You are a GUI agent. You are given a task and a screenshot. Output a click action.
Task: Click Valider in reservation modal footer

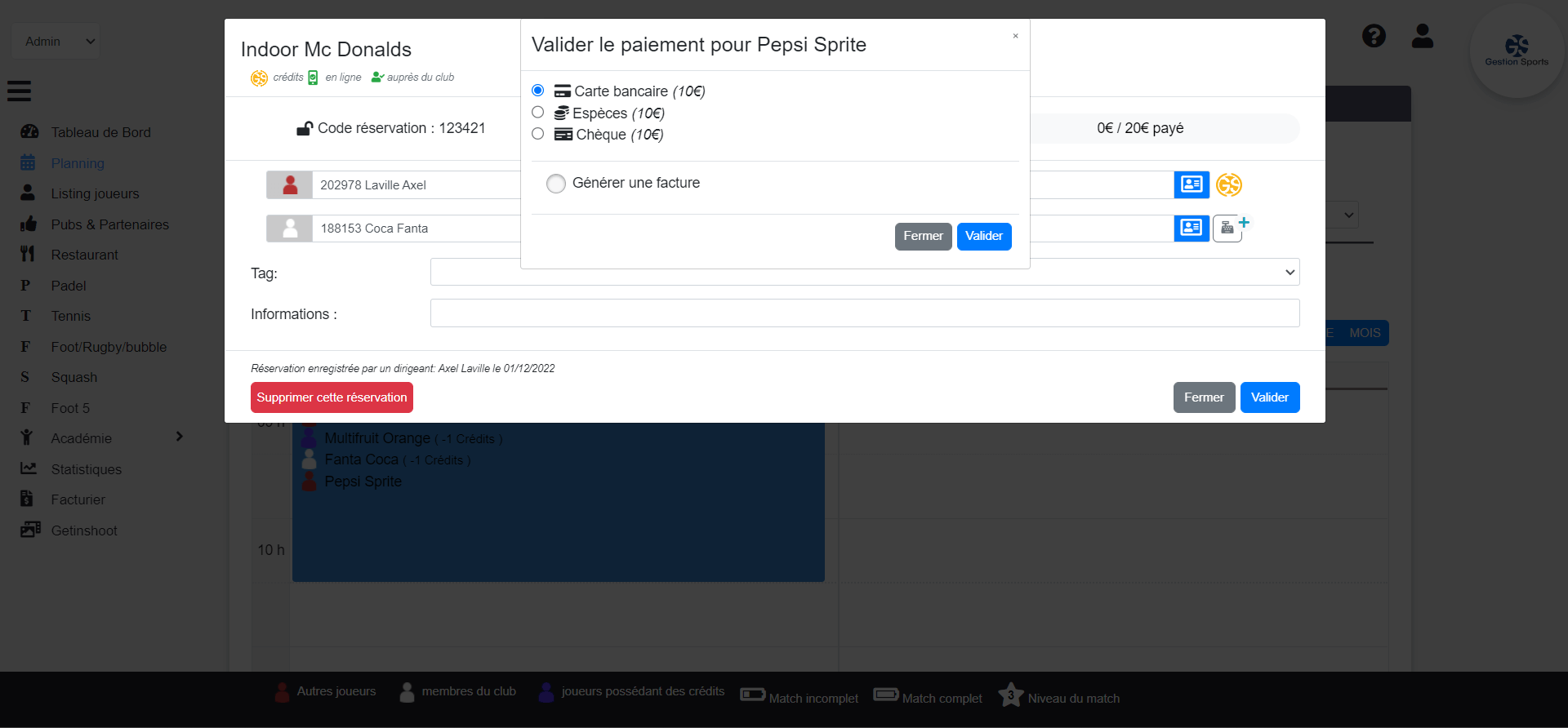pos(1270,397)
